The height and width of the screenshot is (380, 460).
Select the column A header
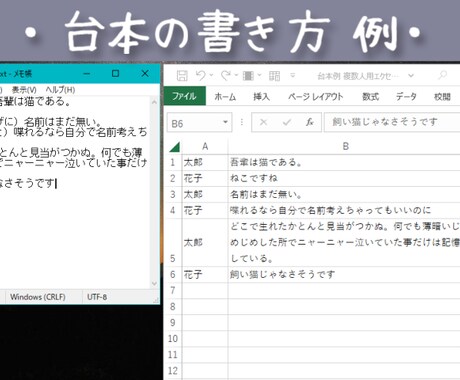pyautogui.click(x=205, y=146)
